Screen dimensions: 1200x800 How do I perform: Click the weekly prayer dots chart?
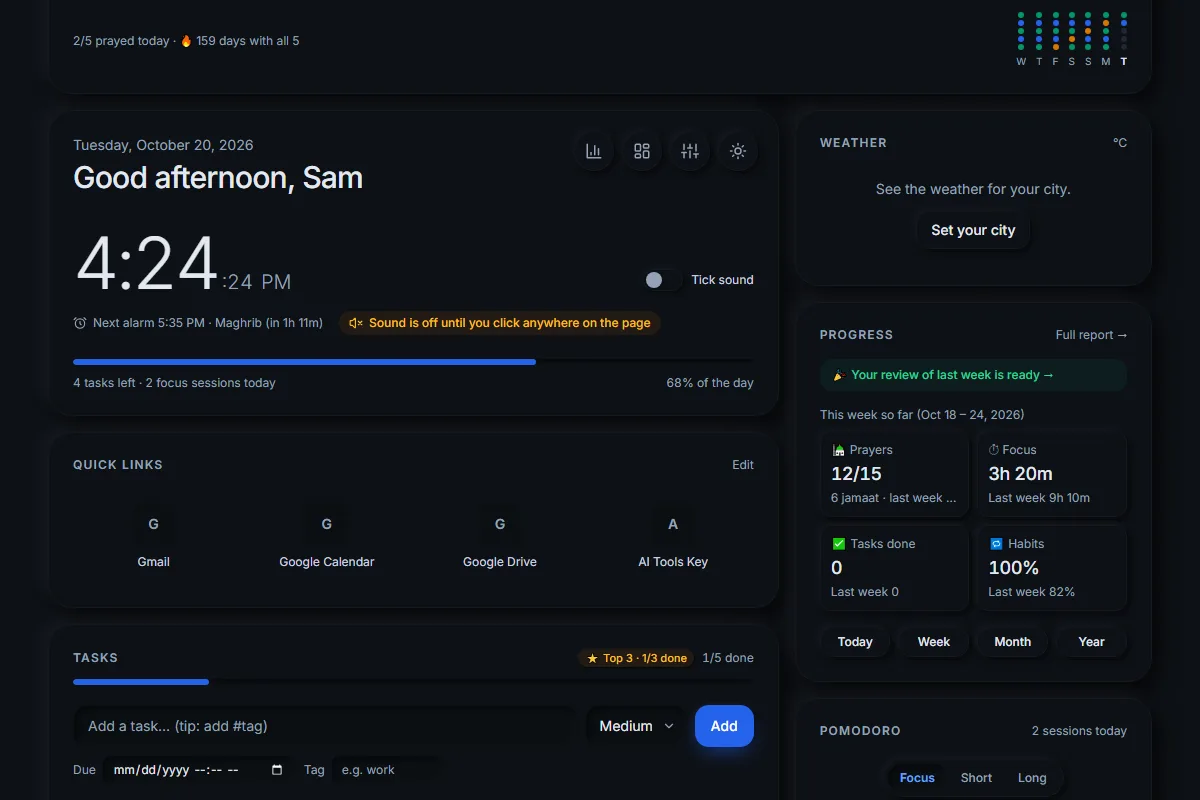coord(1072,38)
